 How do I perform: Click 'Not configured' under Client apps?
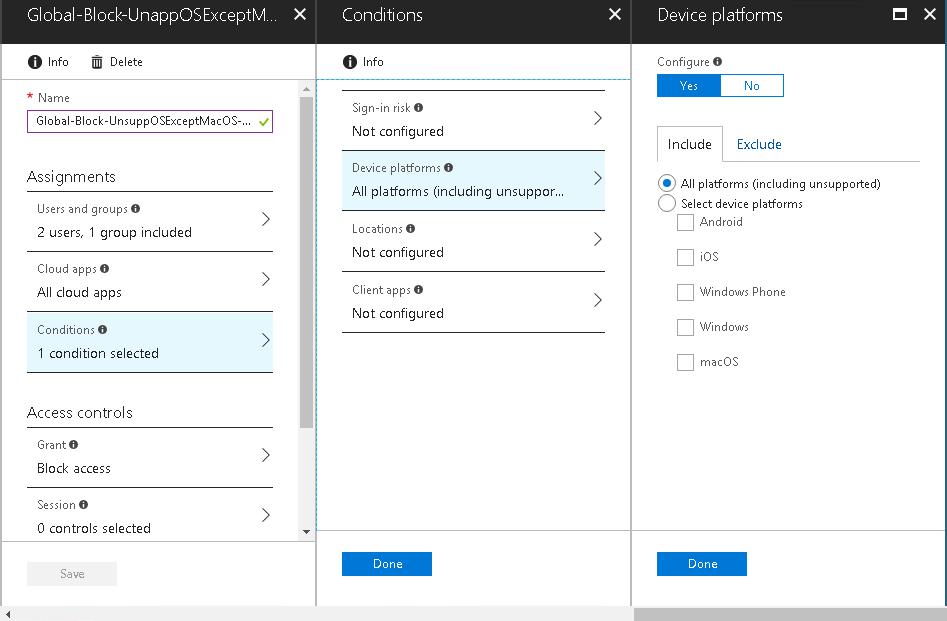coord(398,314)
